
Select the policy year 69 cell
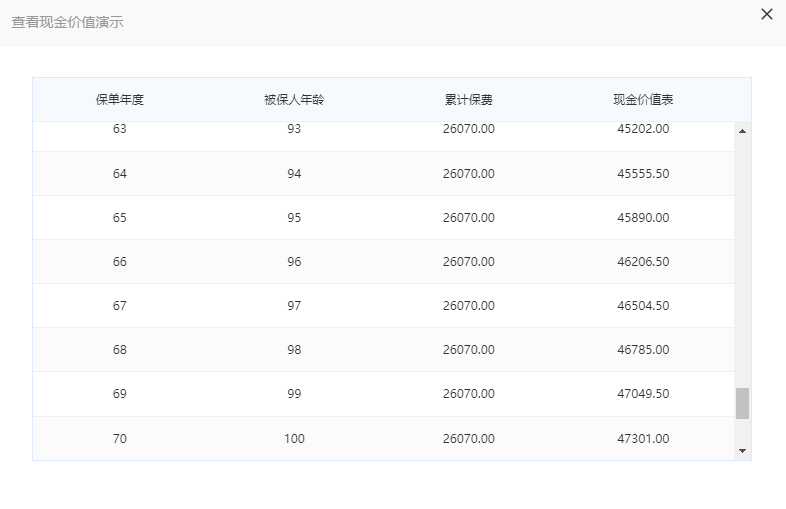click(120, 394)
